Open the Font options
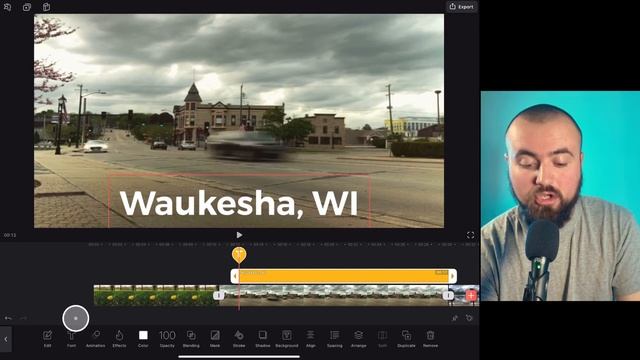Image resolution: width=640 pixels, height=360 pixels. [71, 339]
